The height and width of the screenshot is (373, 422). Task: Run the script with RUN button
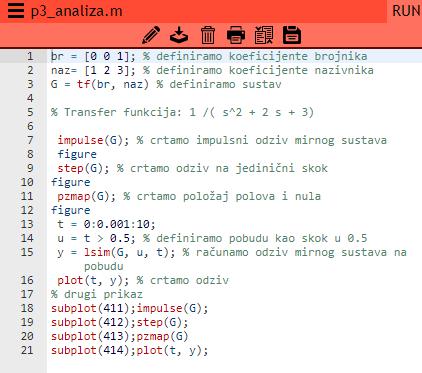[x=406, y=11]
